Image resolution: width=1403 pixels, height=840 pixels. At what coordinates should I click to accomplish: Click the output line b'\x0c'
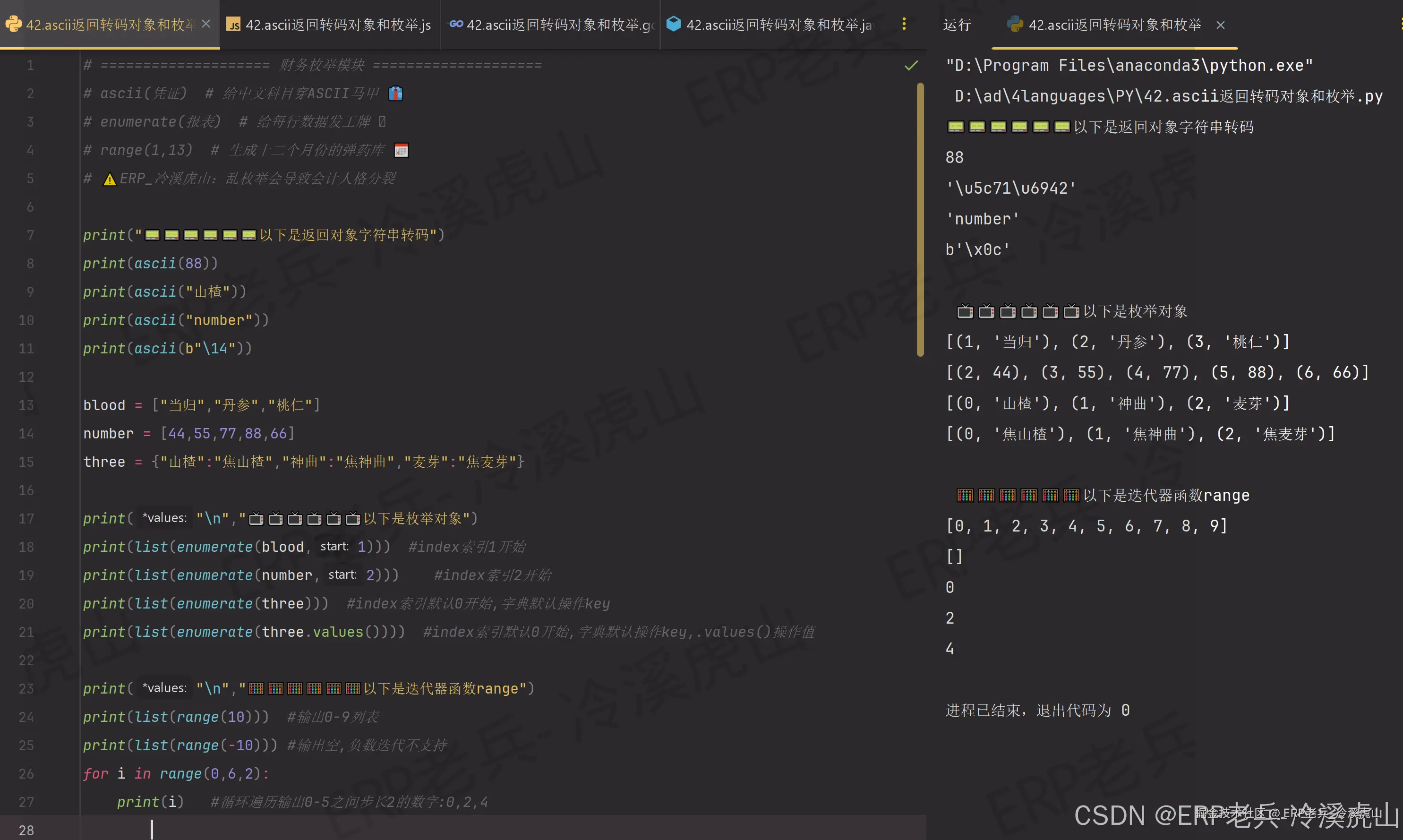(x=977, y=249)
